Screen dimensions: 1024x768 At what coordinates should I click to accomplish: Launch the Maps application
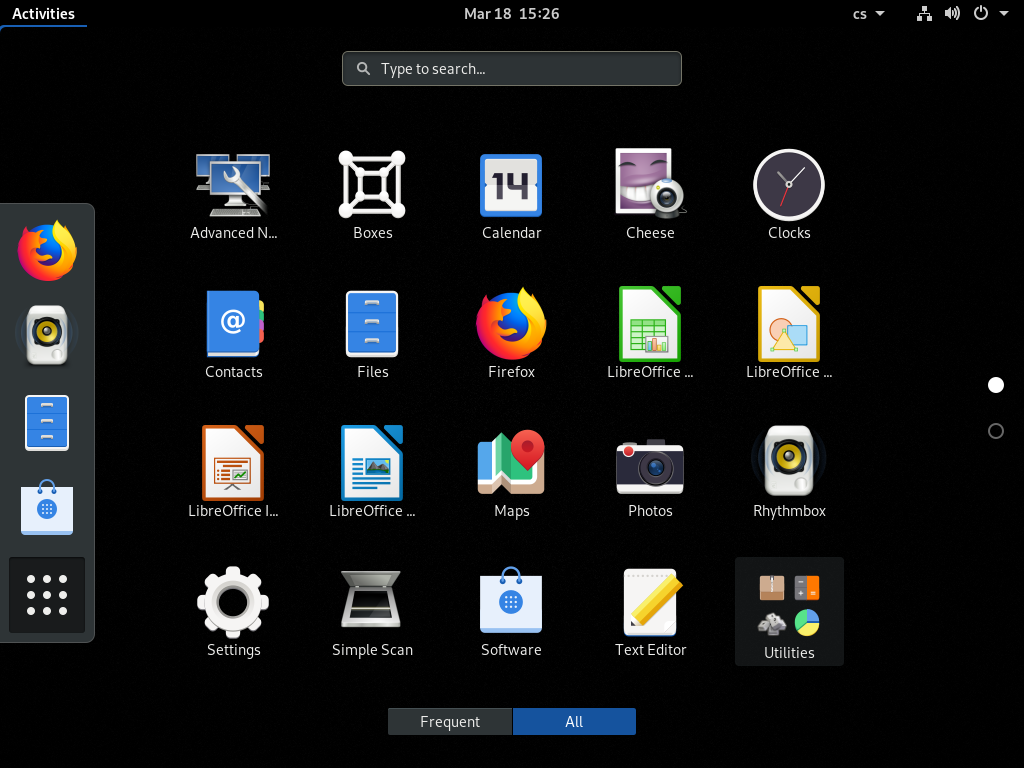coord(511,473)
